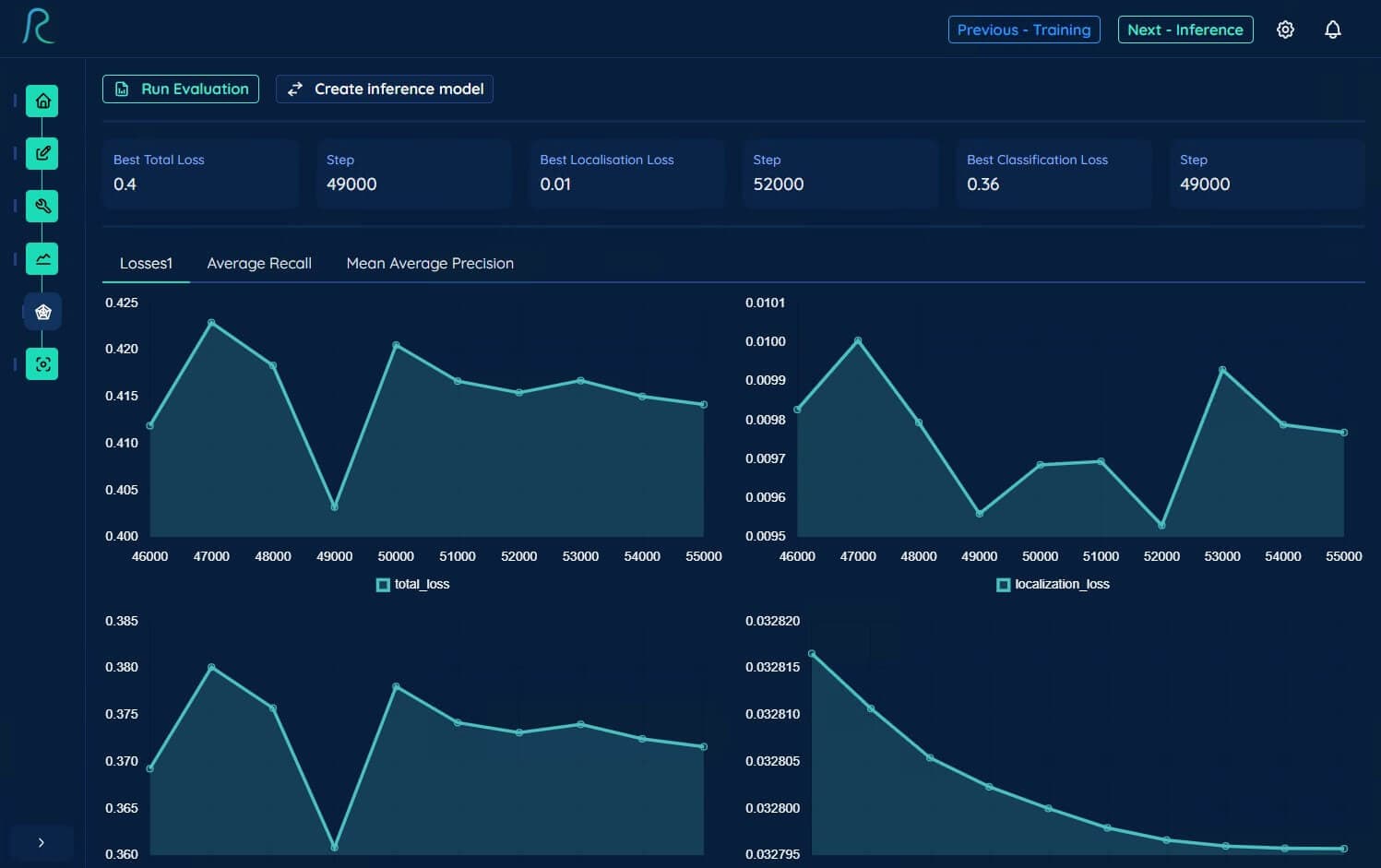This screenshot has width=1381, height=868.
Task: Open settings gear in top bar
Action: pos(1285,30)
